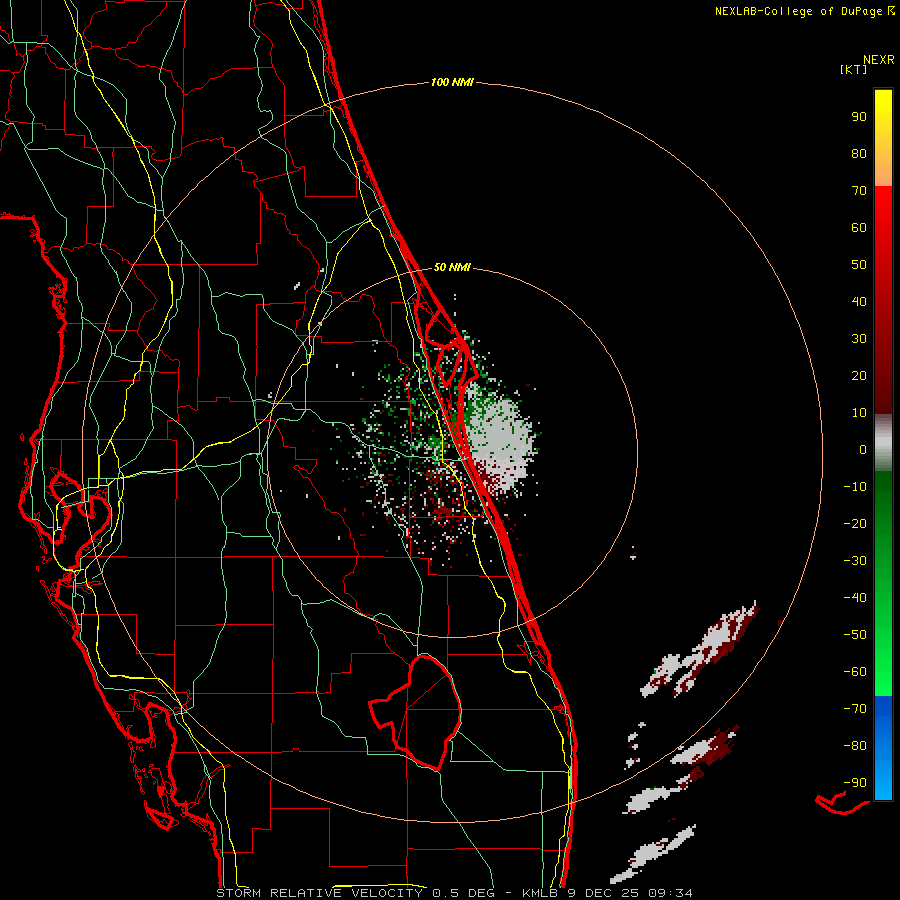Click the "-60" value on the velocity scale

point(855,672)
